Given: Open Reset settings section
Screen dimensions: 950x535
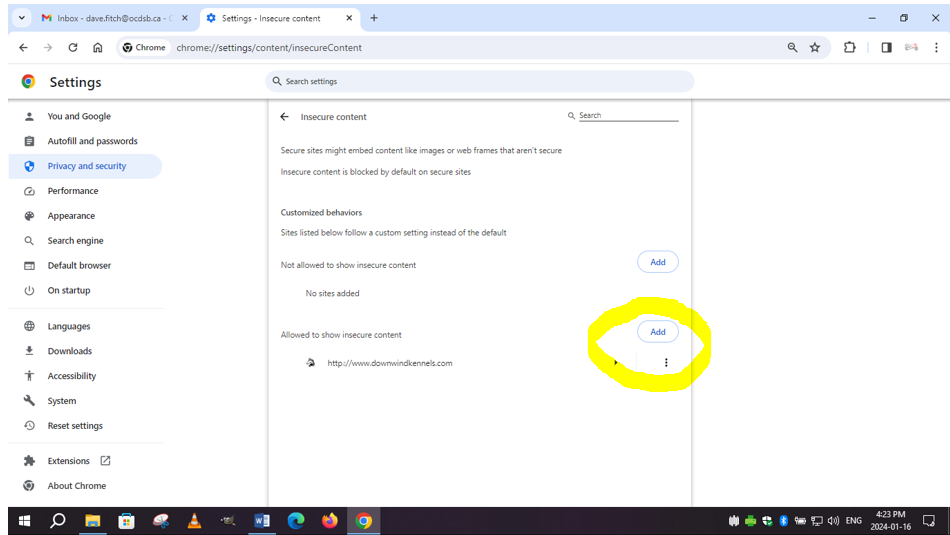Looking at the screenshot, I should [75, 425].
